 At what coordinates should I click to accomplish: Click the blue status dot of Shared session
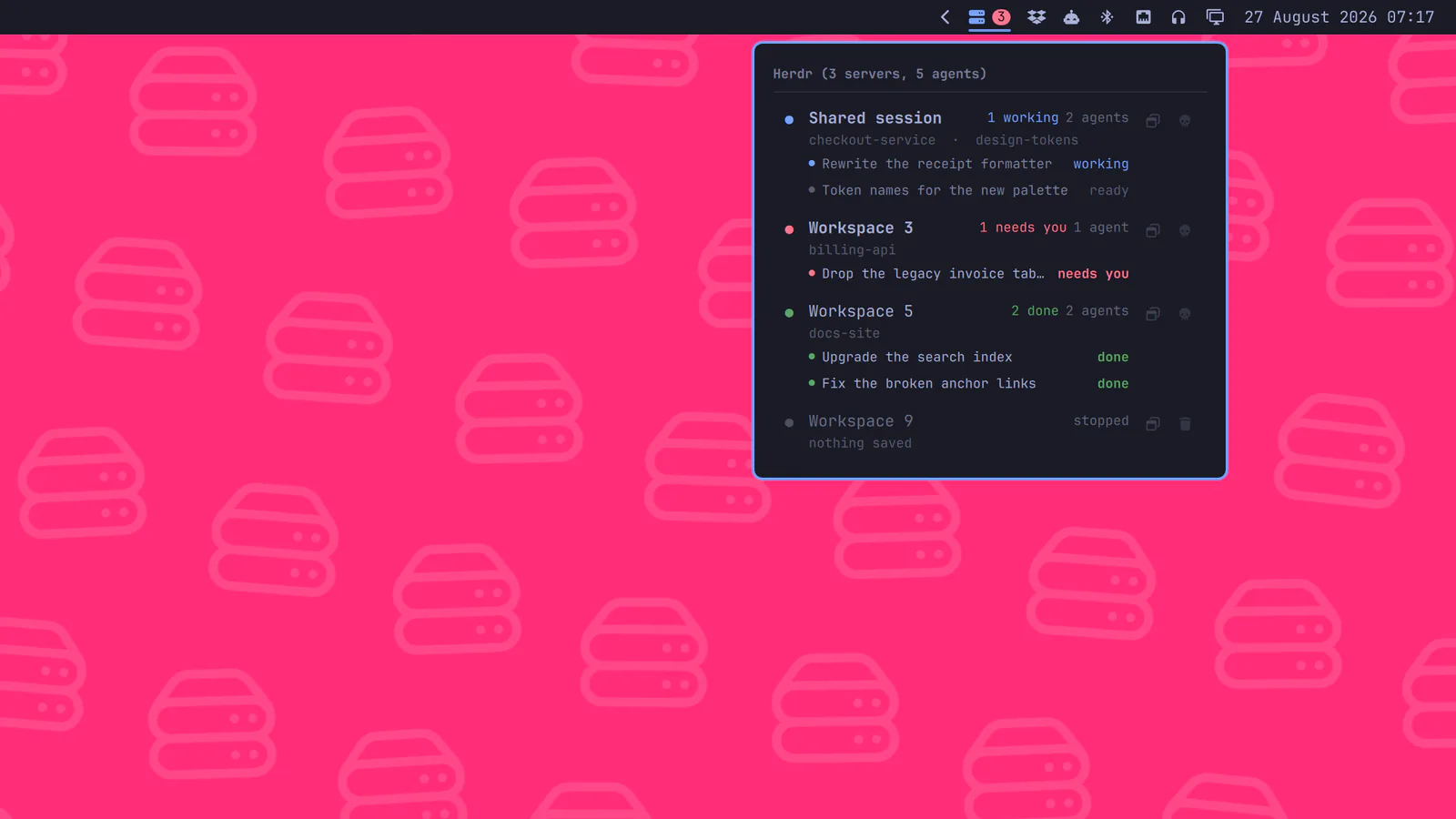click(x=789, y=119)
